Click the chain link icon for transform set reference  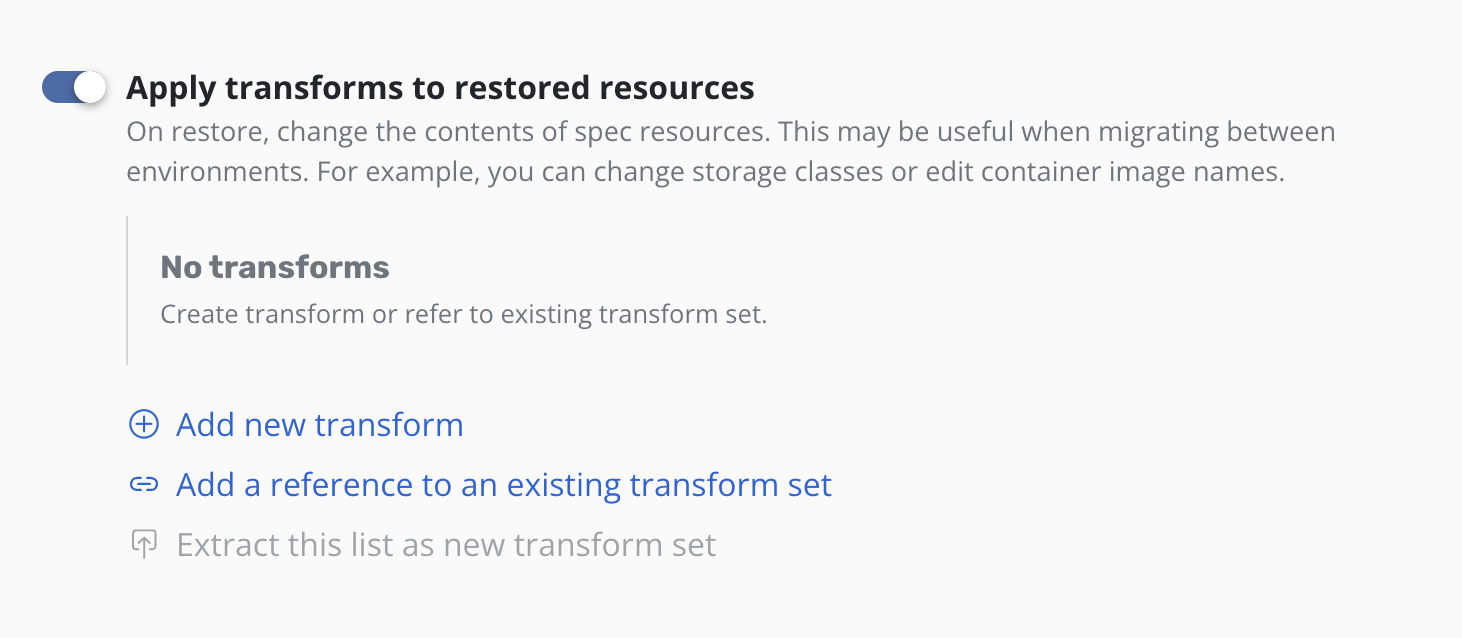pyautogui.click(x=144, y=484)
